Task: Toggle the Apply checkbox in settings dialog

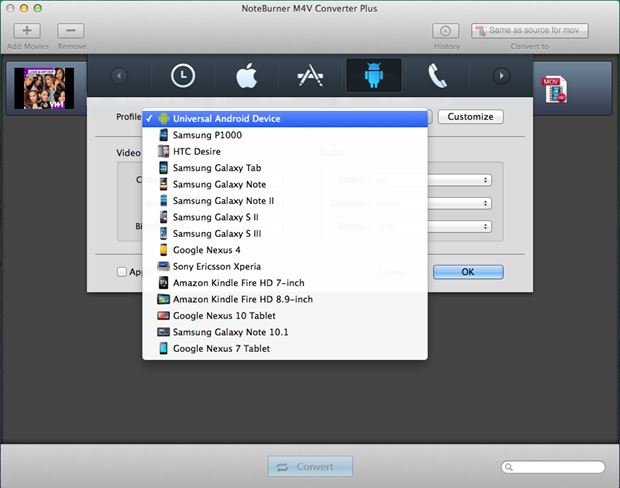Action: coord(122,272)
